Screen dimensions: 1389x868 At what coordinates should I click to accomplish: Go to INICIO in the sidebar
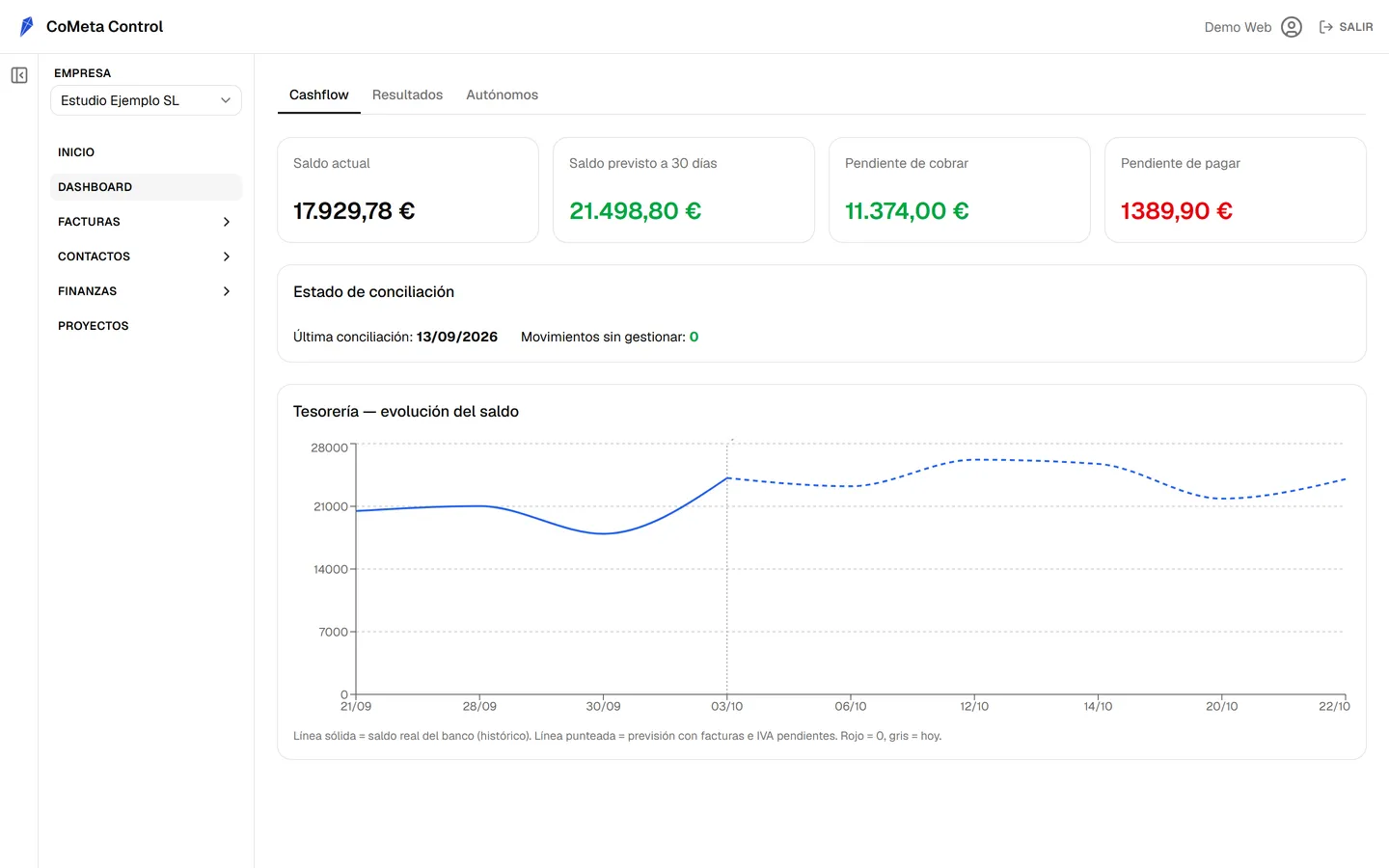coord(76,152)
